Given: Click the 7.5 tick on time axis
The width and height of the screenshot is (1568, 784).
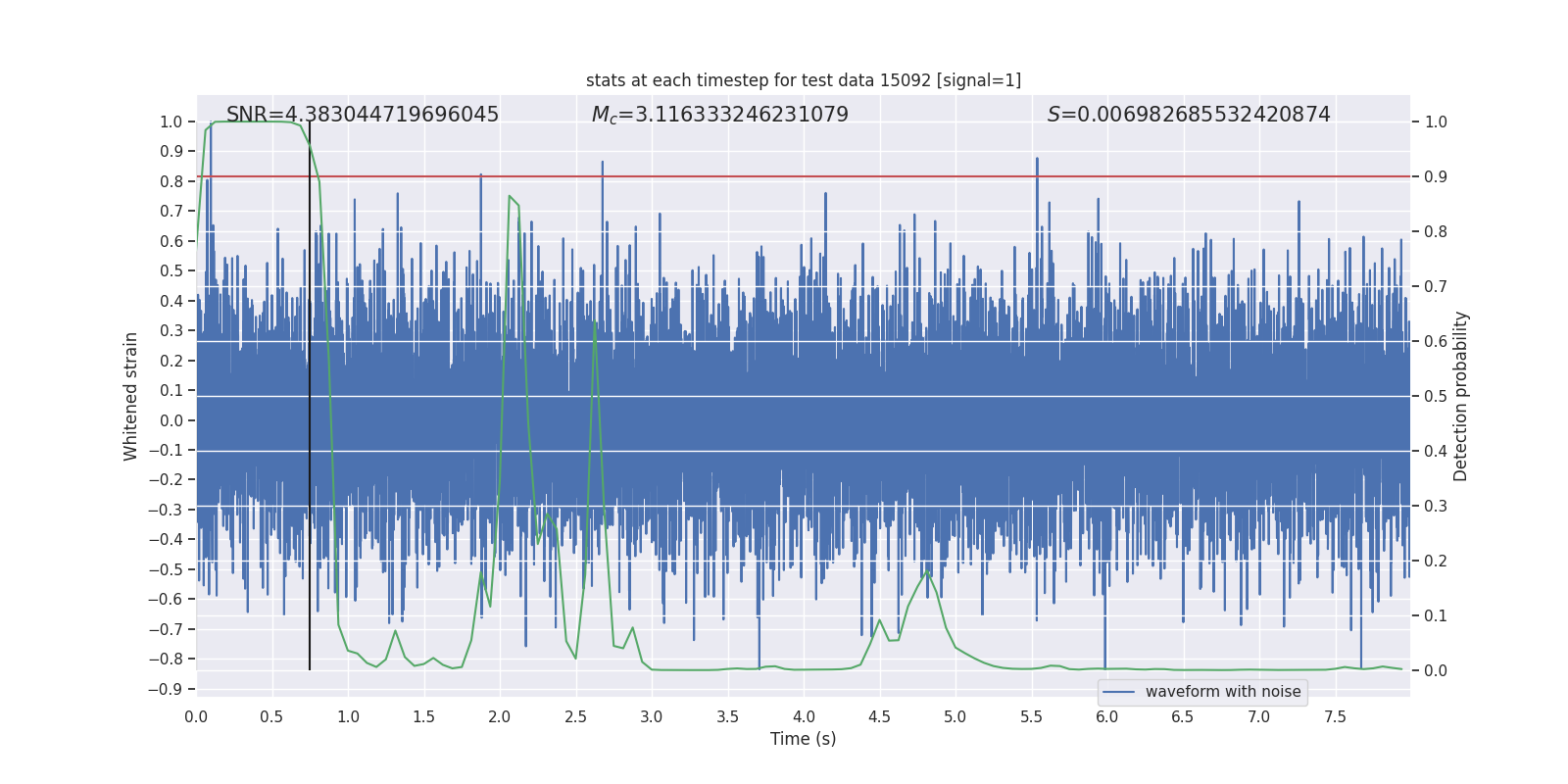Looking at the screenshot, I should pos(1335,717).
